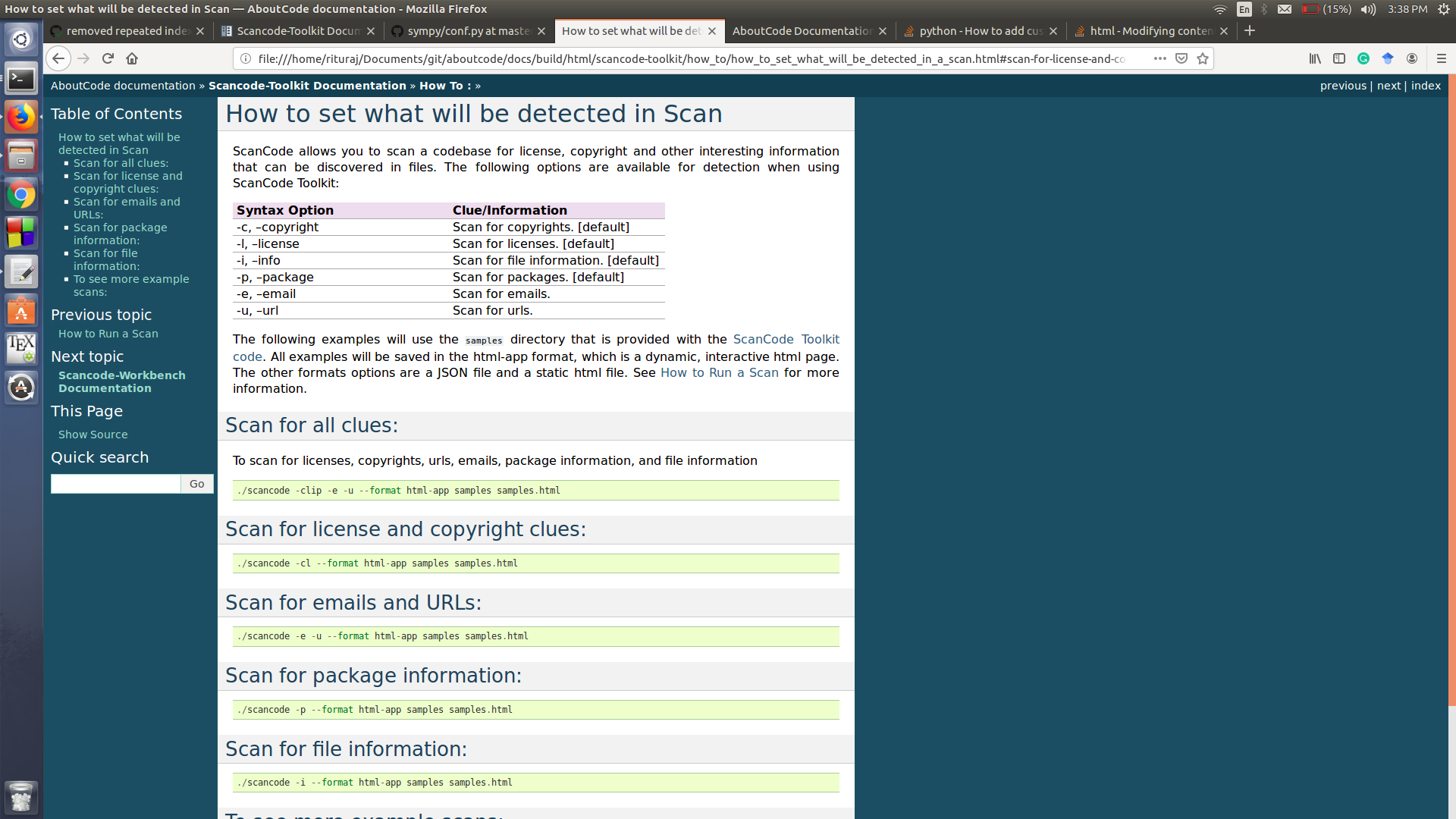The width and height of the screenshot is (1456, 819).
Task: Launch Chrome from the Ubuntu dock
Action: coord(21,195)
